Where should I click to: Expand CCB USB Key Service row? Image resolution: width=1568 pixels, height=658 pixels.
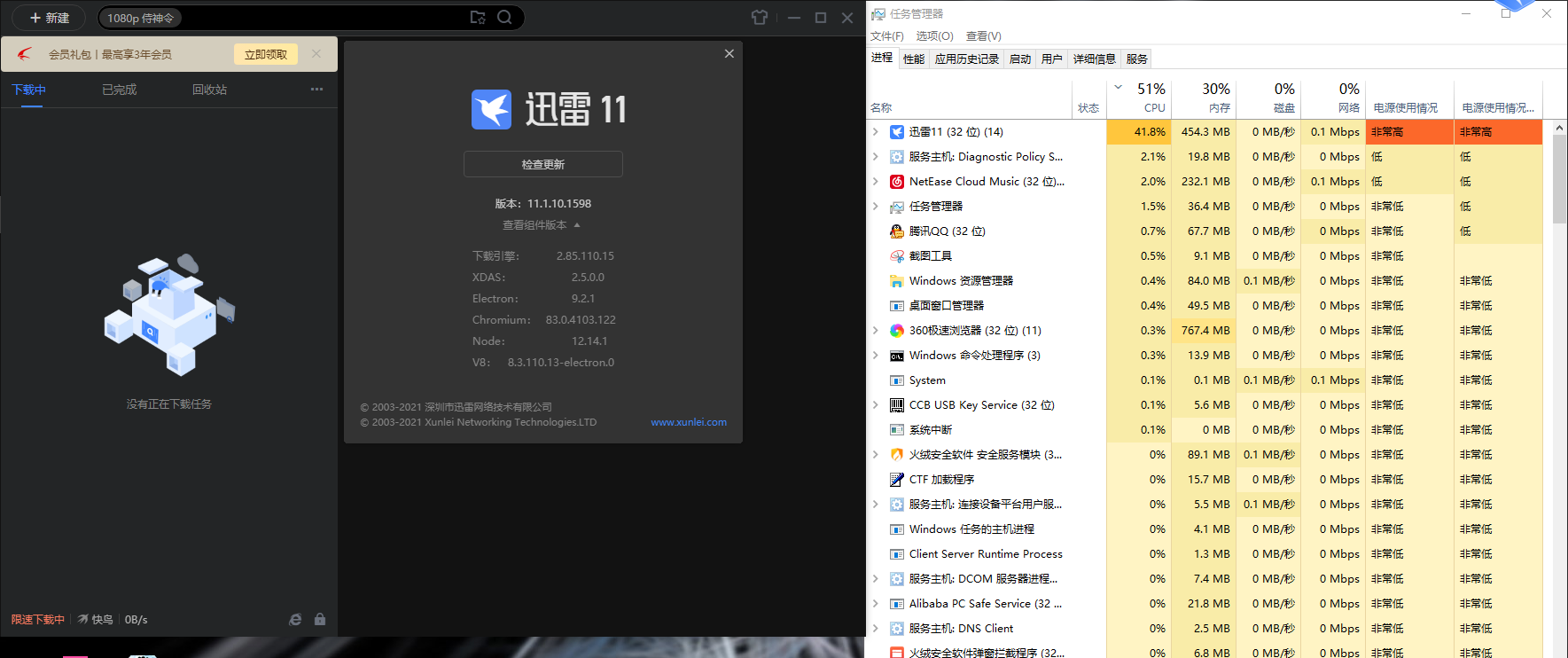click(876, 405)
